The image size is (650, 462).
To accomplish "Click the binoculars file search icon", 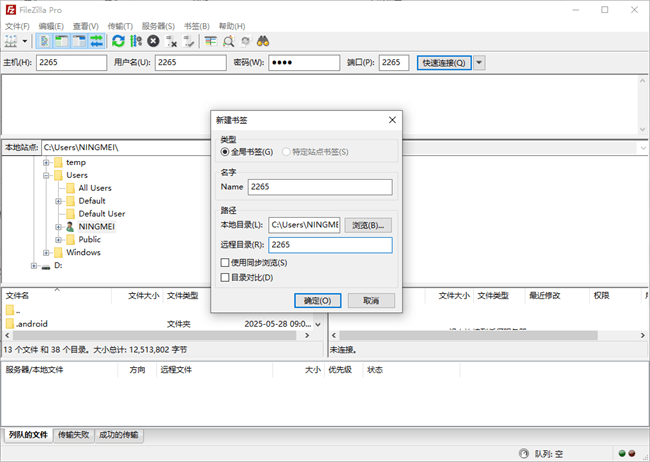I will coord(264,41).
